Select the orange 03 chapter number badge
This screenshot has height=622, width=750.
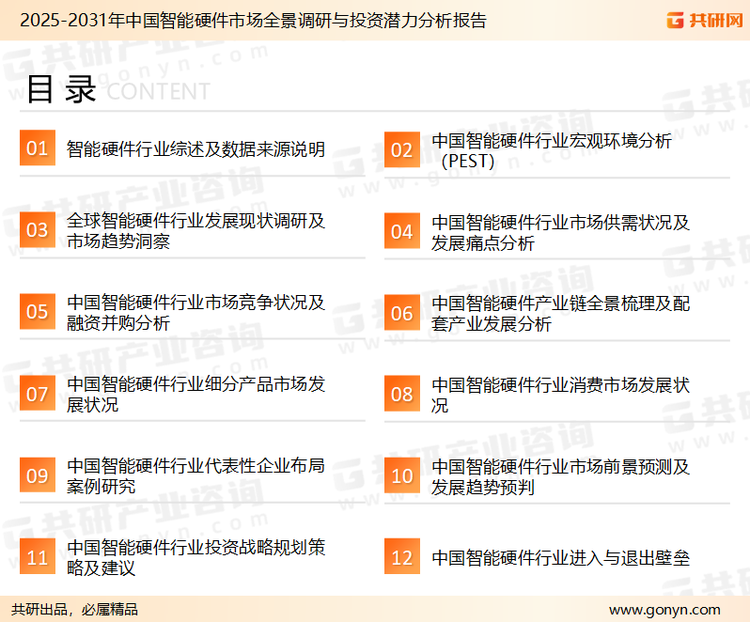37,230
